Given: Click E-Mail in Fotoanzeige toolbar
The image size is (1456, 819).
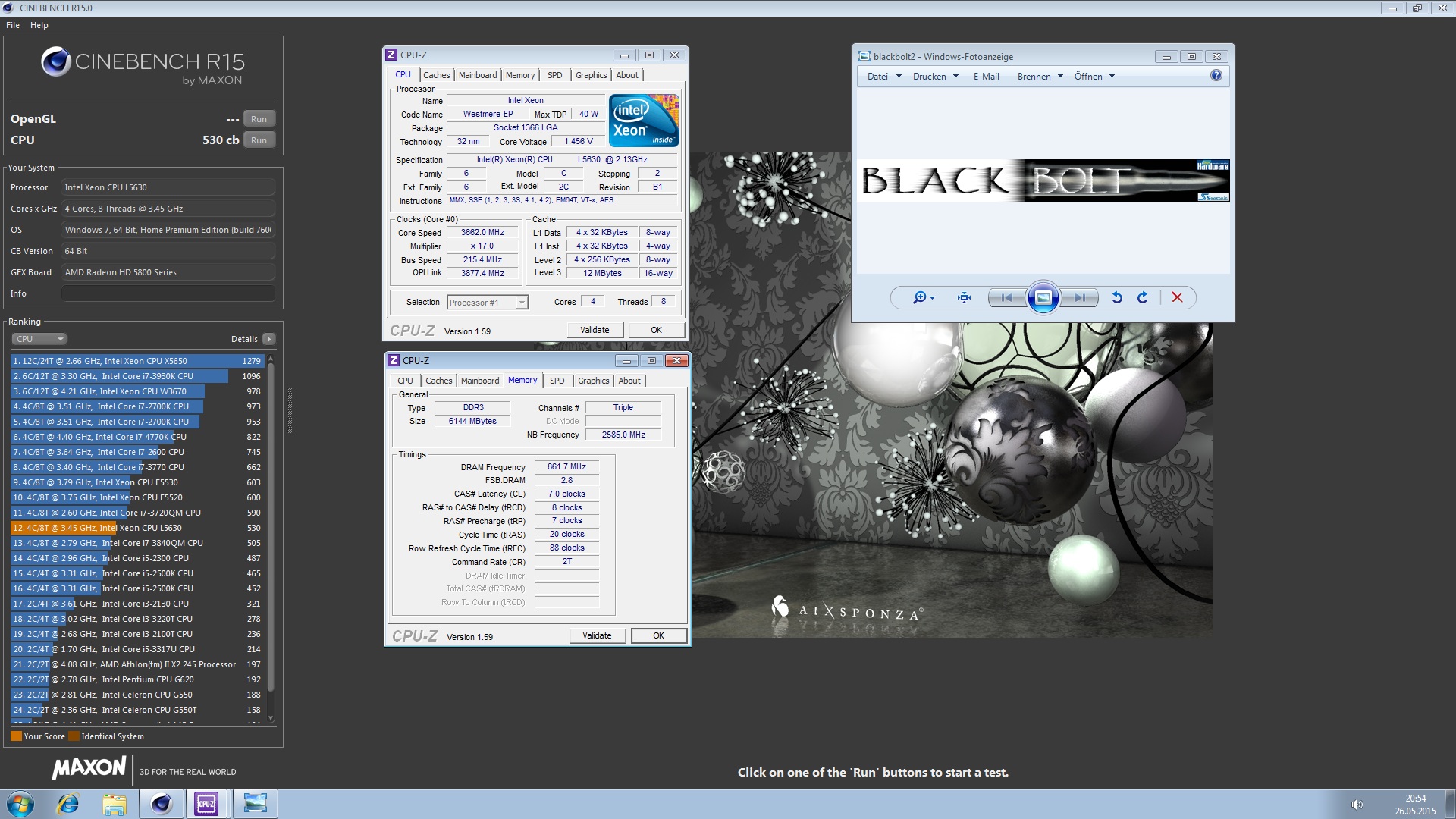Looking at the screenshot, I should click(x=986, y=77).
